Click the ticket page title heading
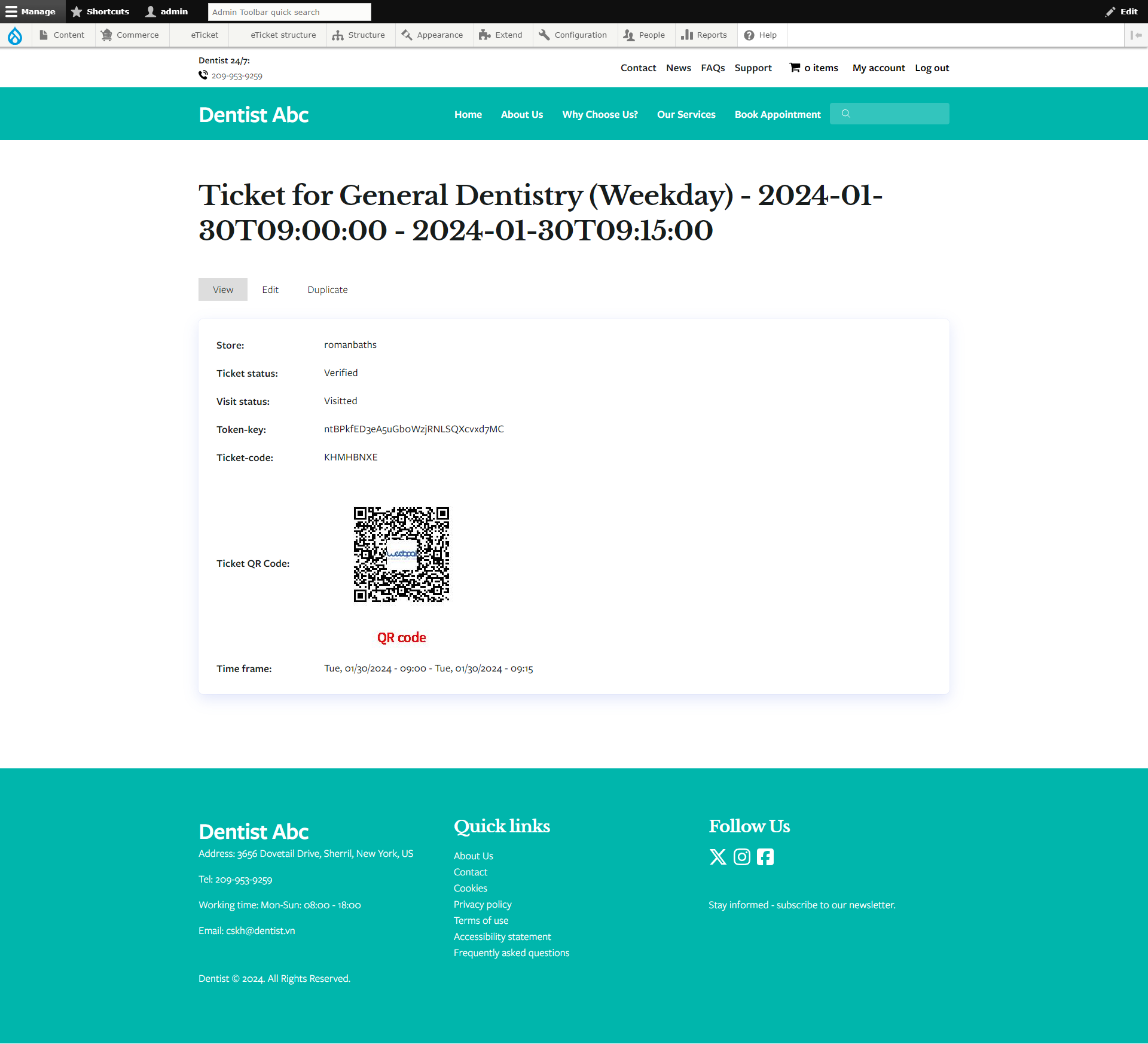 coord(541,212)
